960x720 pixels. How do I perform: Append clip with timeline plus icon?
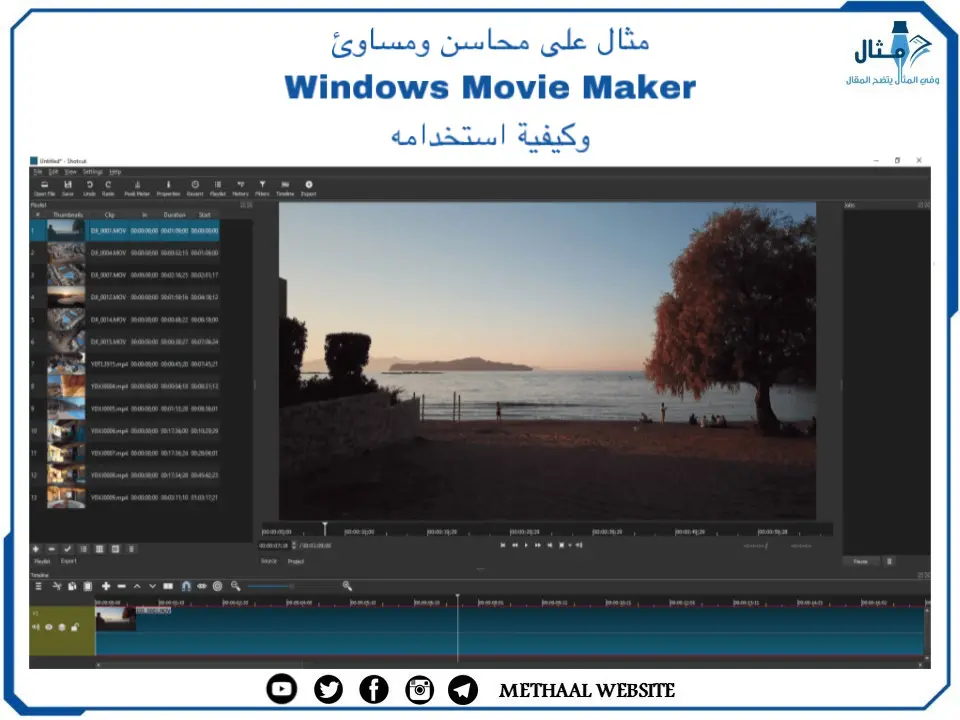(x=105, y=587)
